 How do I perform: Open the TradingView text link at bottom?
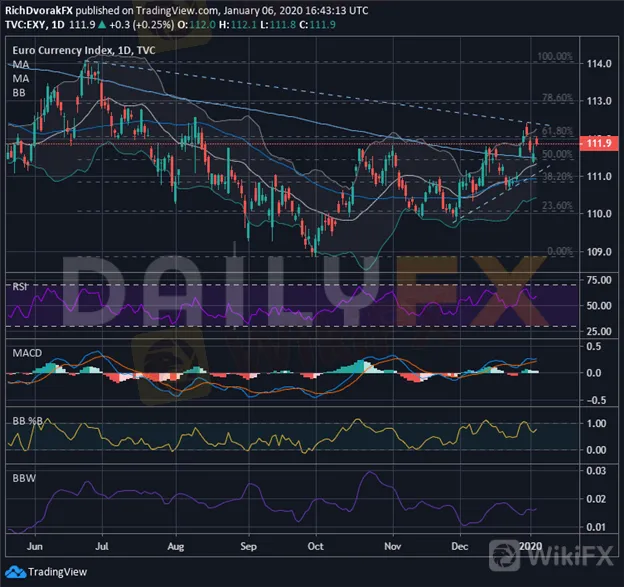coord(57,572)
